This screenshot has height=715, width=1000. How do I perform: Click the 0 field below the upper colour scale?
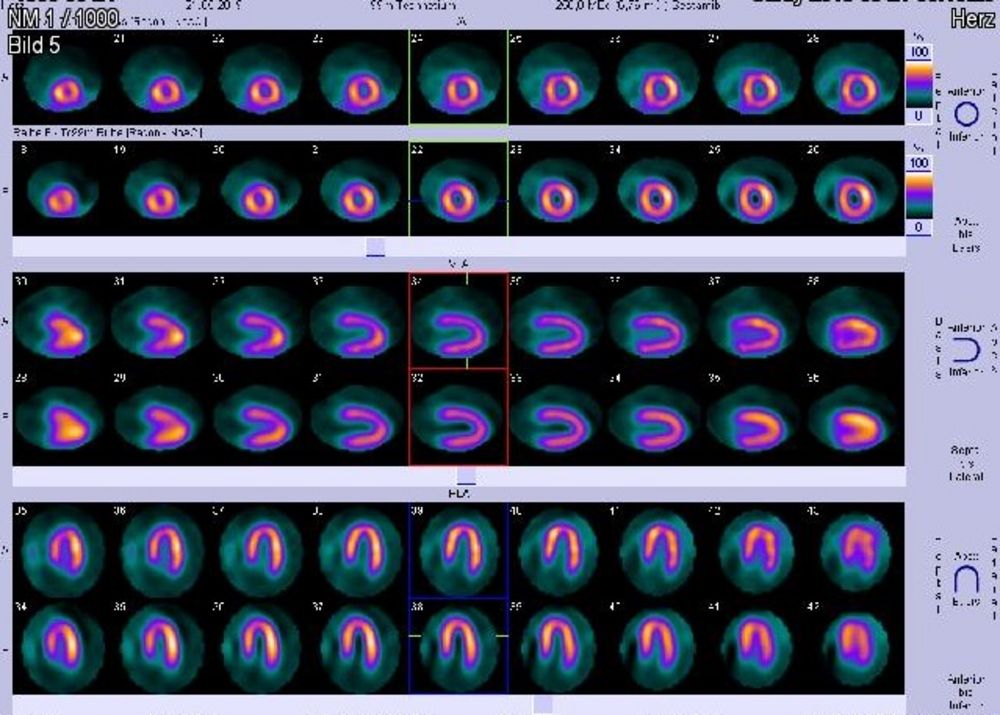[x=919, y=116]
